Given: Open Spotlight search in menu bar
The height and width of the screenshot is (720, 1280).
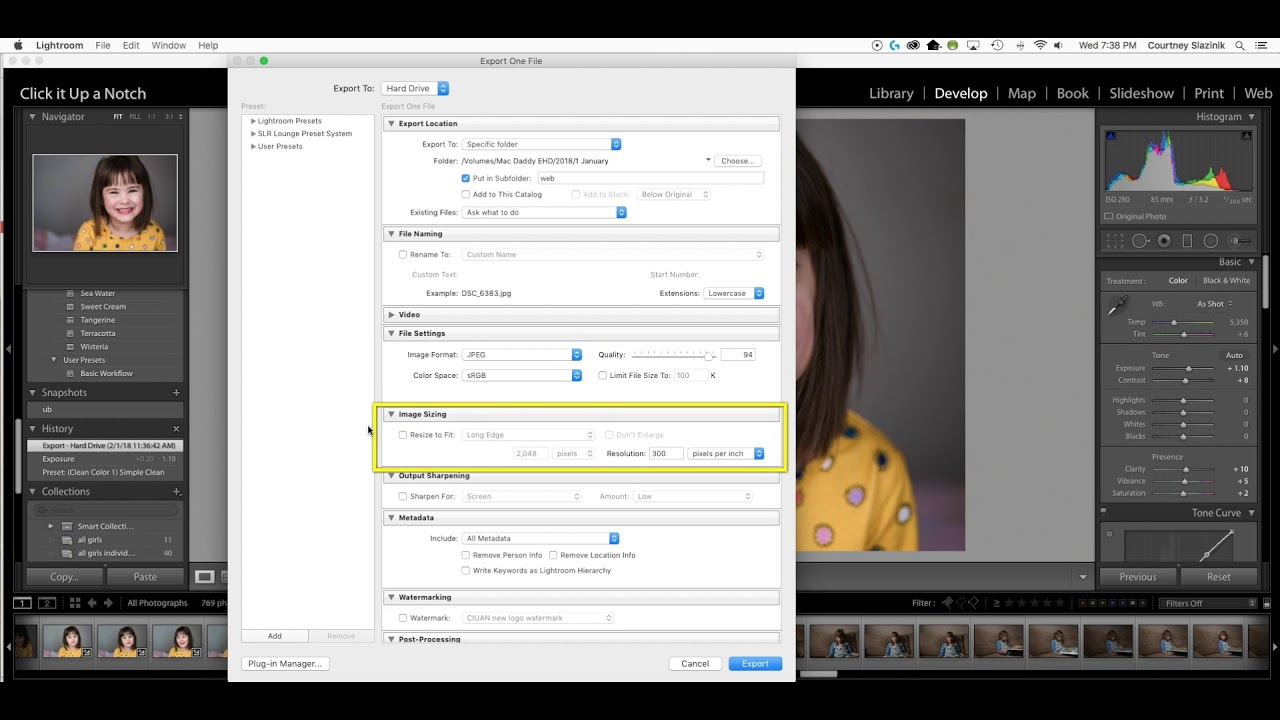Looking at the screenshot, I should (x=1240, y=45).
